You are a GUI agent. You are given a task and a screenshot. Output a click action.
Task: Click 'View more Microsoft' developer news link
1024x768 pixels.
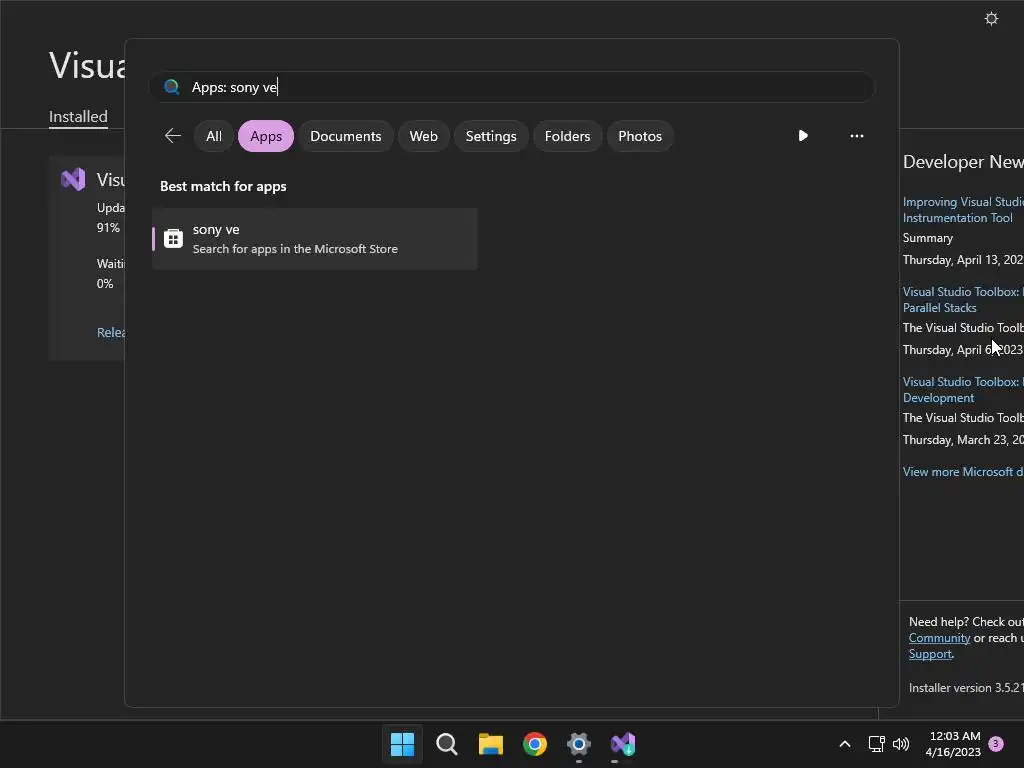click(x=963, y=472)
